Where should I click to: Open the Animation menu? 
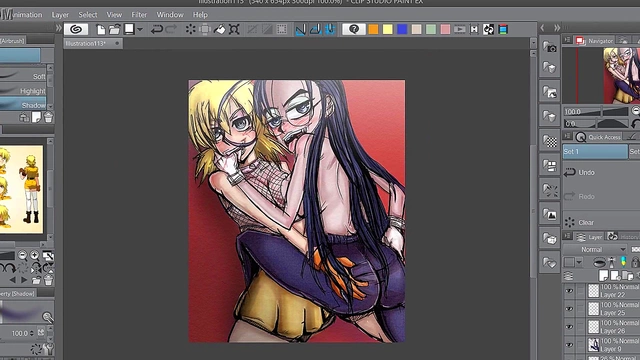pos(27,15)
